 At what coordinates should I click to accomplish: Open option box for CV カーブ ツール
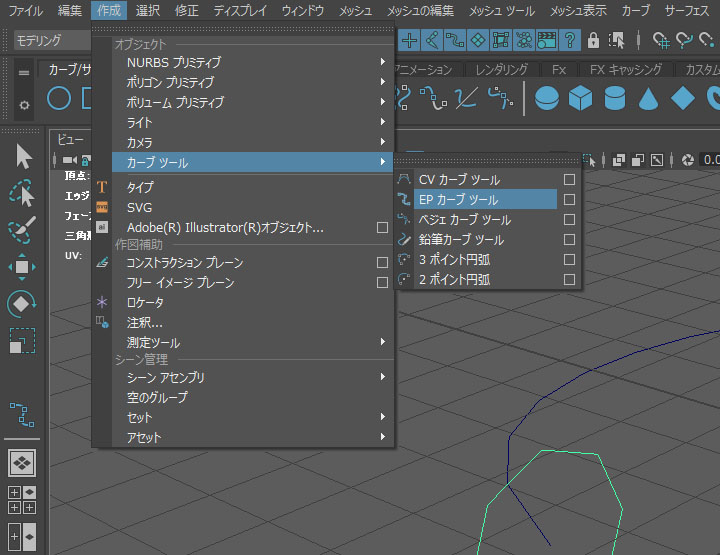[x=569, y=180]
